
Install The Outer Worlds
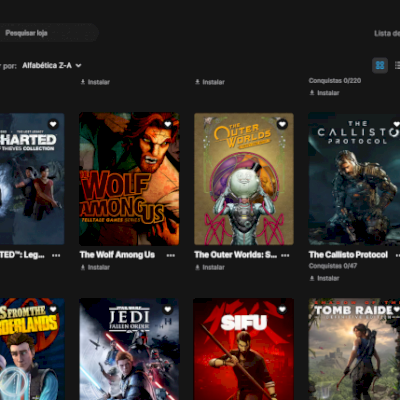click(210, 267)
